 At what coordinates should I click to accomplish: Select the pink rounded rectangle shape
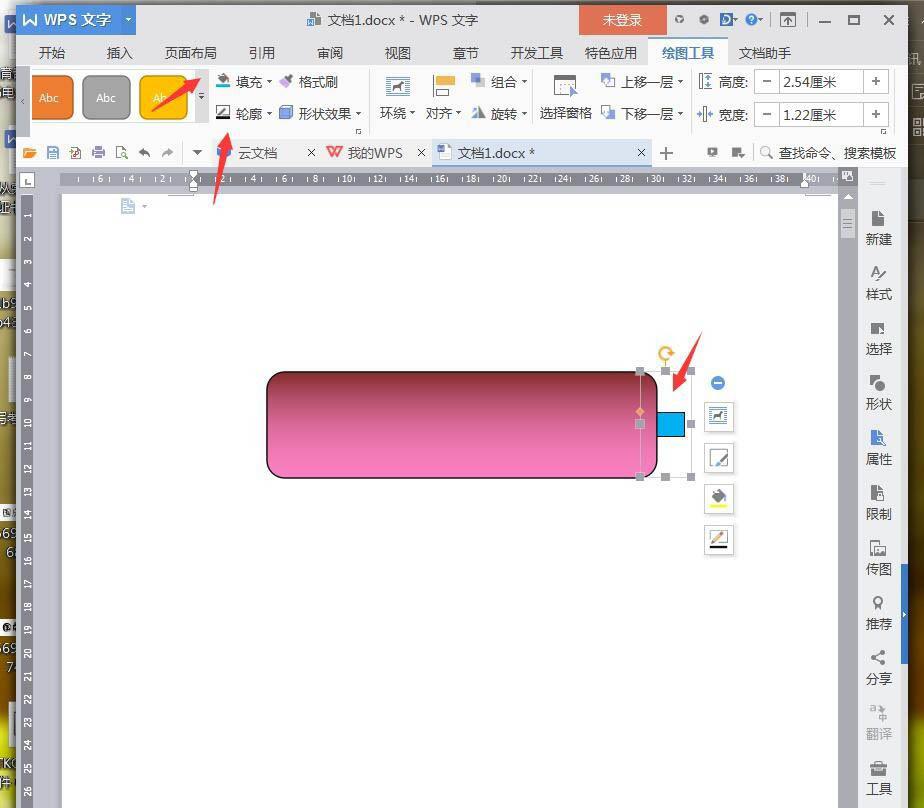[x=461, y=424]
